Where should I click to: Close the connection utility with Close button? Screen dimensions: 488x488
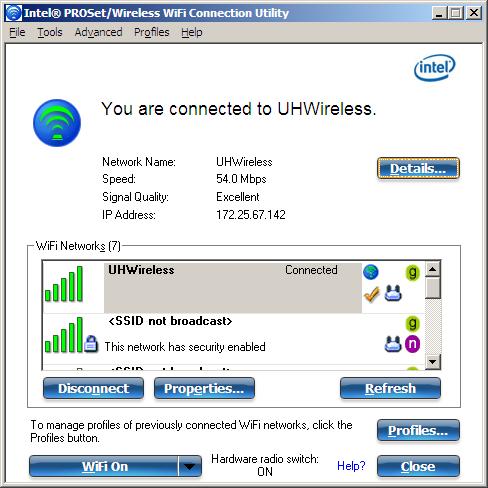click(x=418, y=466)
